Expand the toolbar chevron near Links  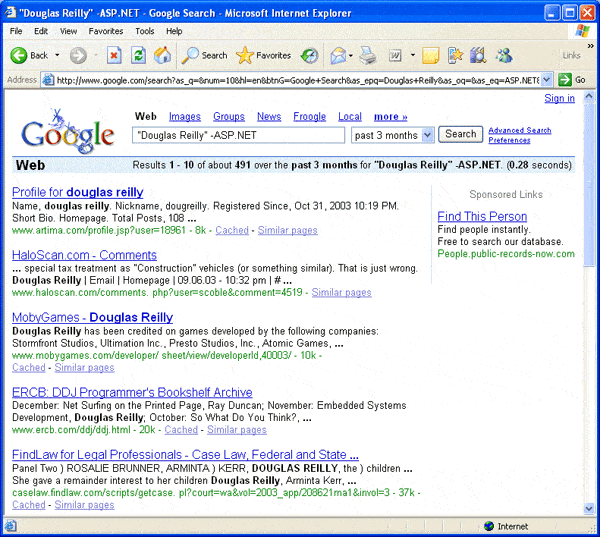tap(590, 46)
